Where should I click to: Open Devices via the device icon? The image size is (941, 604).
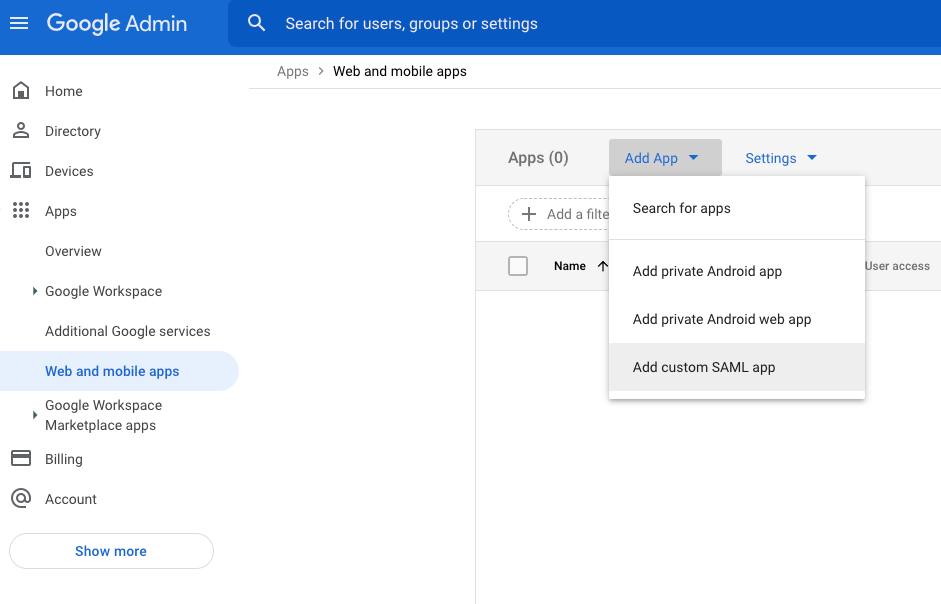tap(21, 170)
